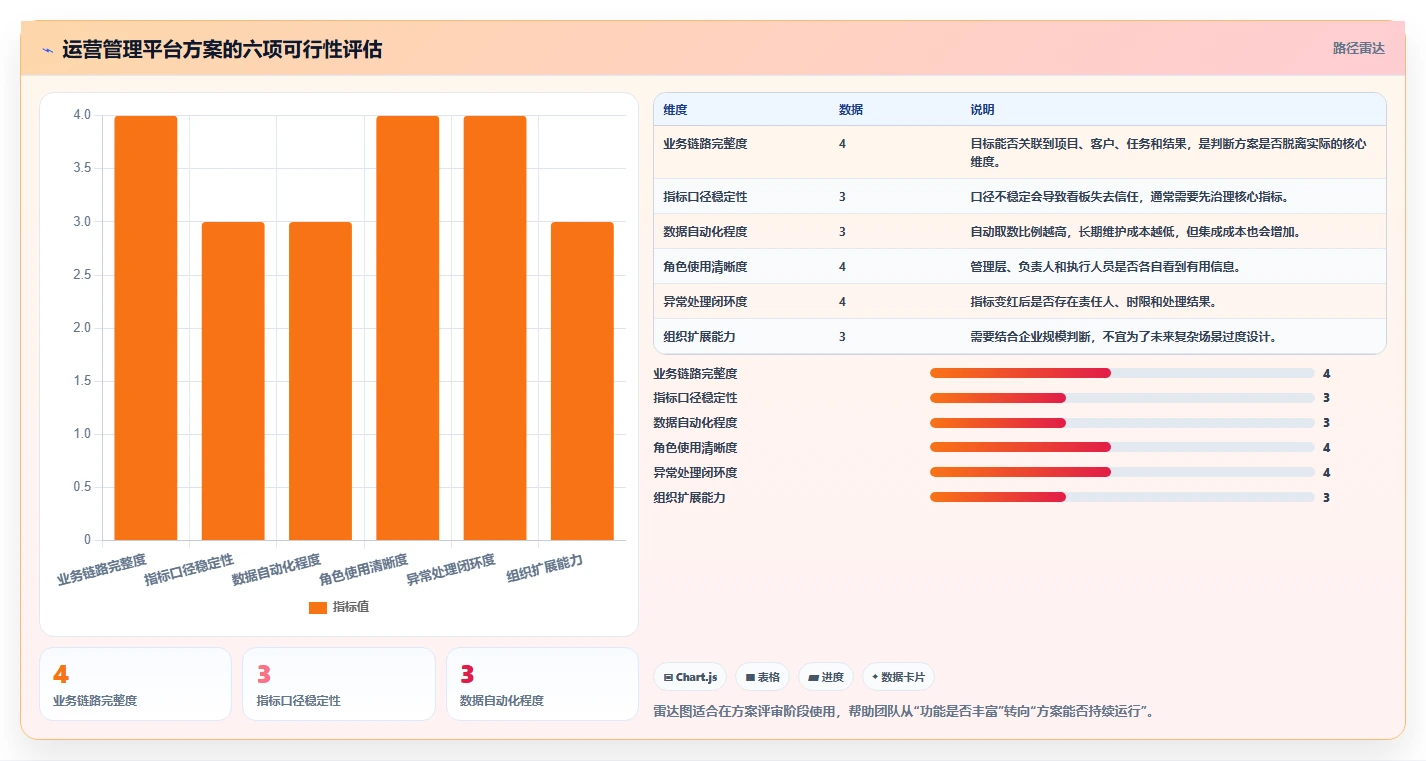Click the 业务链路完整度 bar in the chart
1426x761 pixels.
coord(146,328)
